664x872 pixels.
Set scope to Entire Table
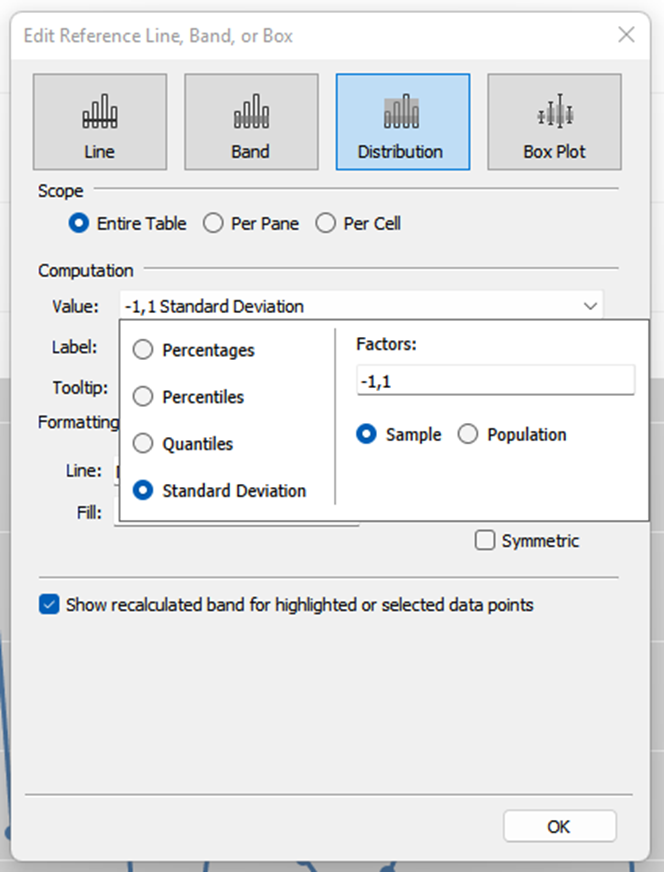click(x=79, y=224)
